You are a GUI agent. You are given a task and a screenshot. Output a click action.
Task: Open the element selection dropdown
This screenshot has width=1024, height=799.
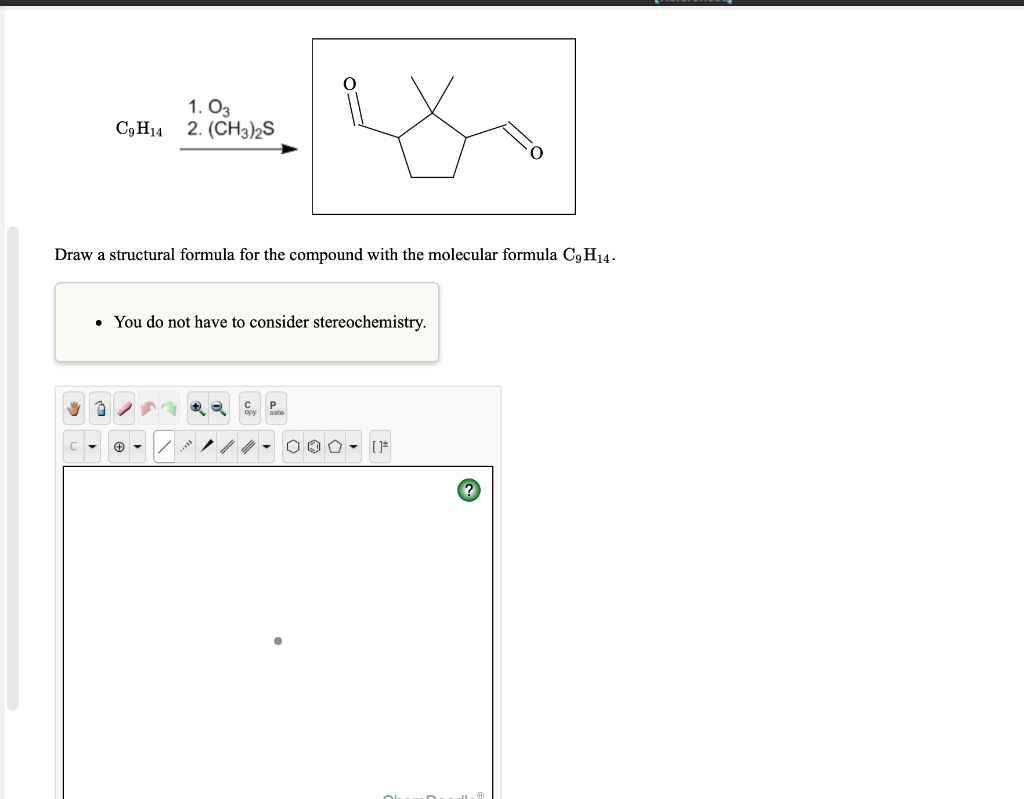pos(91,447)
